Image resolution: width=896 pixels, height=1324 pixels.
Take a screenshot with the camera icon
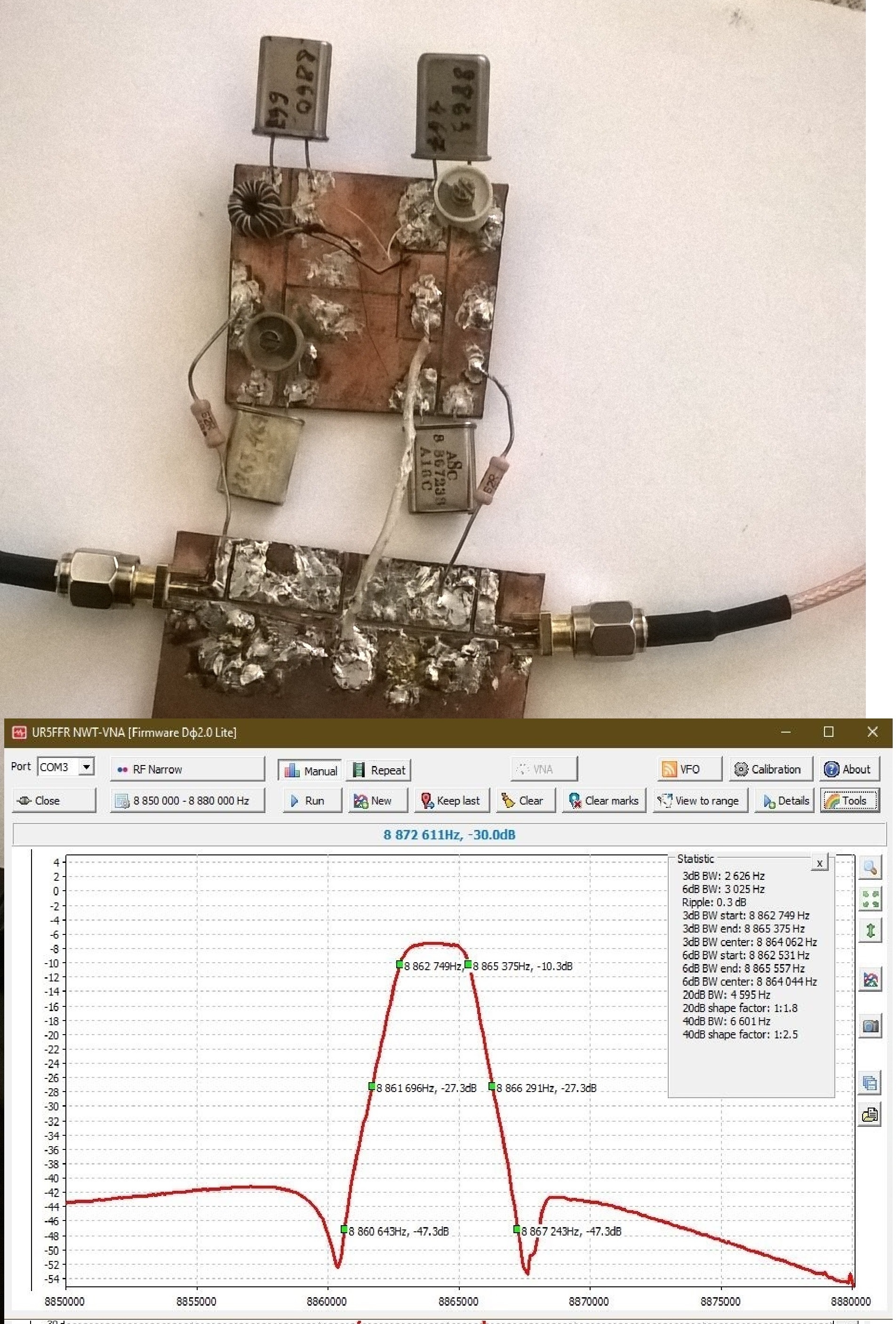click(869, 1026)
